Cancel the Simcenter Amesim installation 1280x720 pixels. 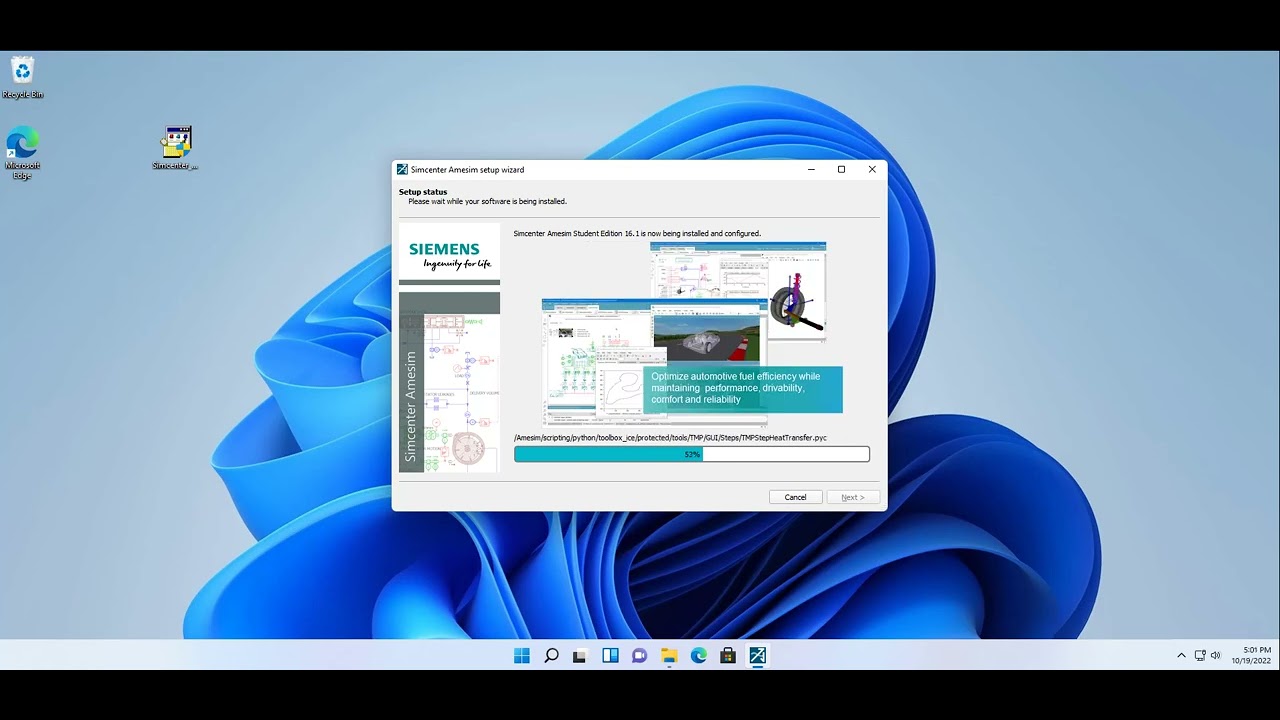[x=795, y=497]
